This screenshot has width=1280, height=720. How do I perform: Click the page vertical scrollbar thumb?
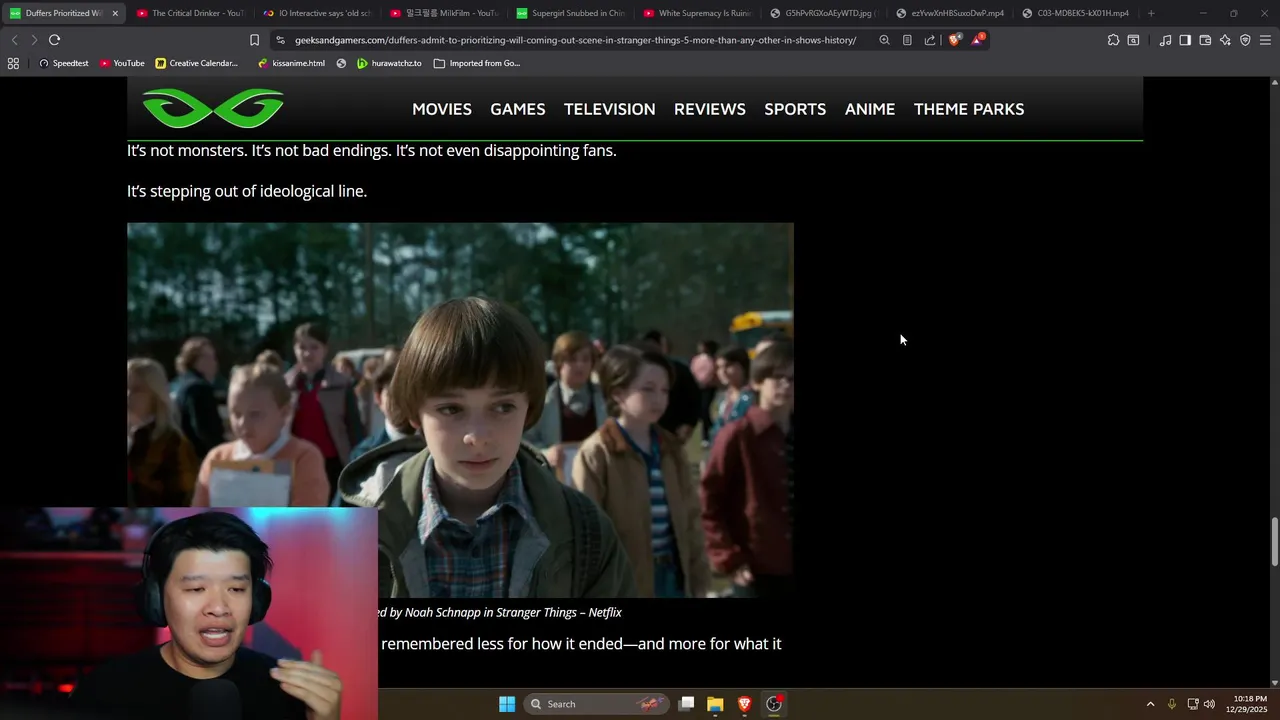click(x=1274, y=541)
